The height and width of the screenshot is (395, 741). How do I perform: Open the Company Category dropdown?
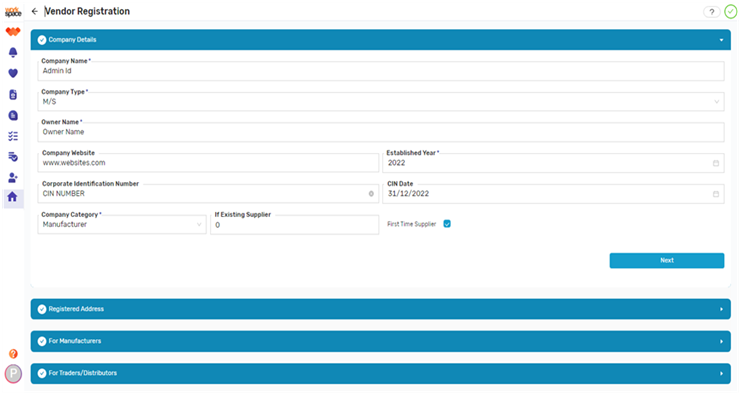coord(122,224)
